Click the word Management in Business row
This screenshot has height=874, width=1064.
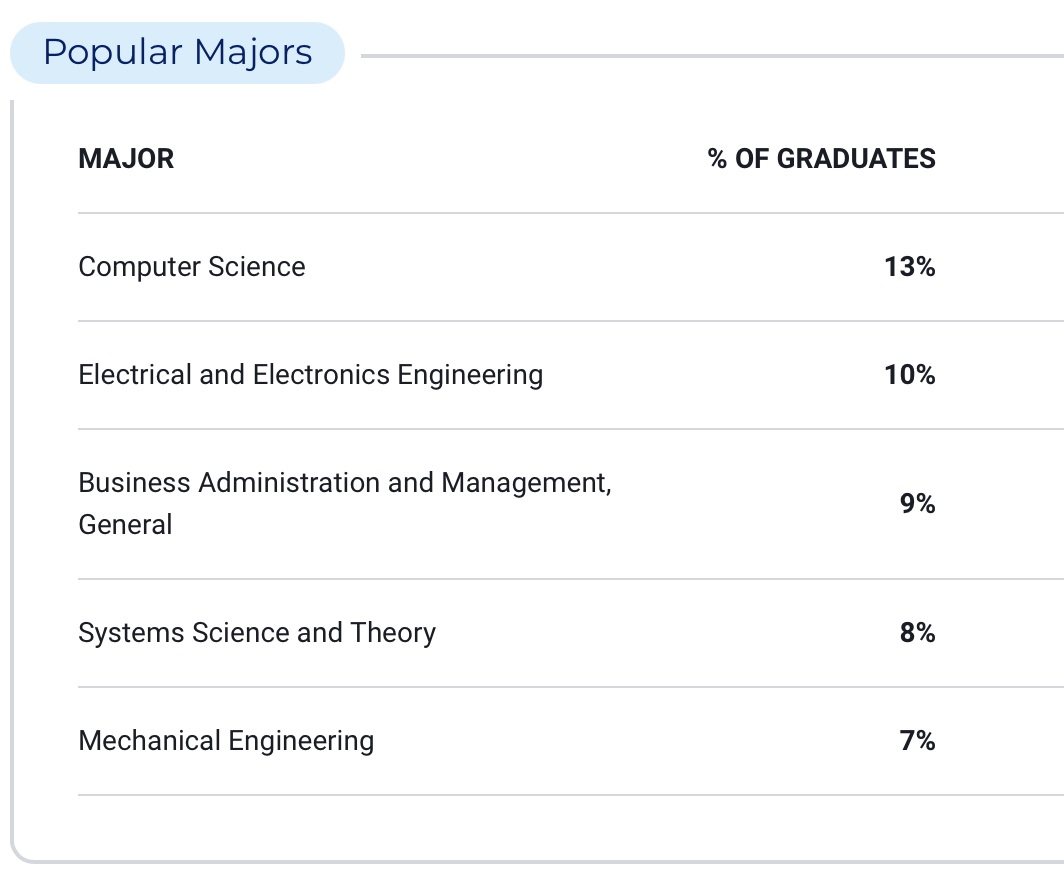pyautogui.click(x=527, y=483)
